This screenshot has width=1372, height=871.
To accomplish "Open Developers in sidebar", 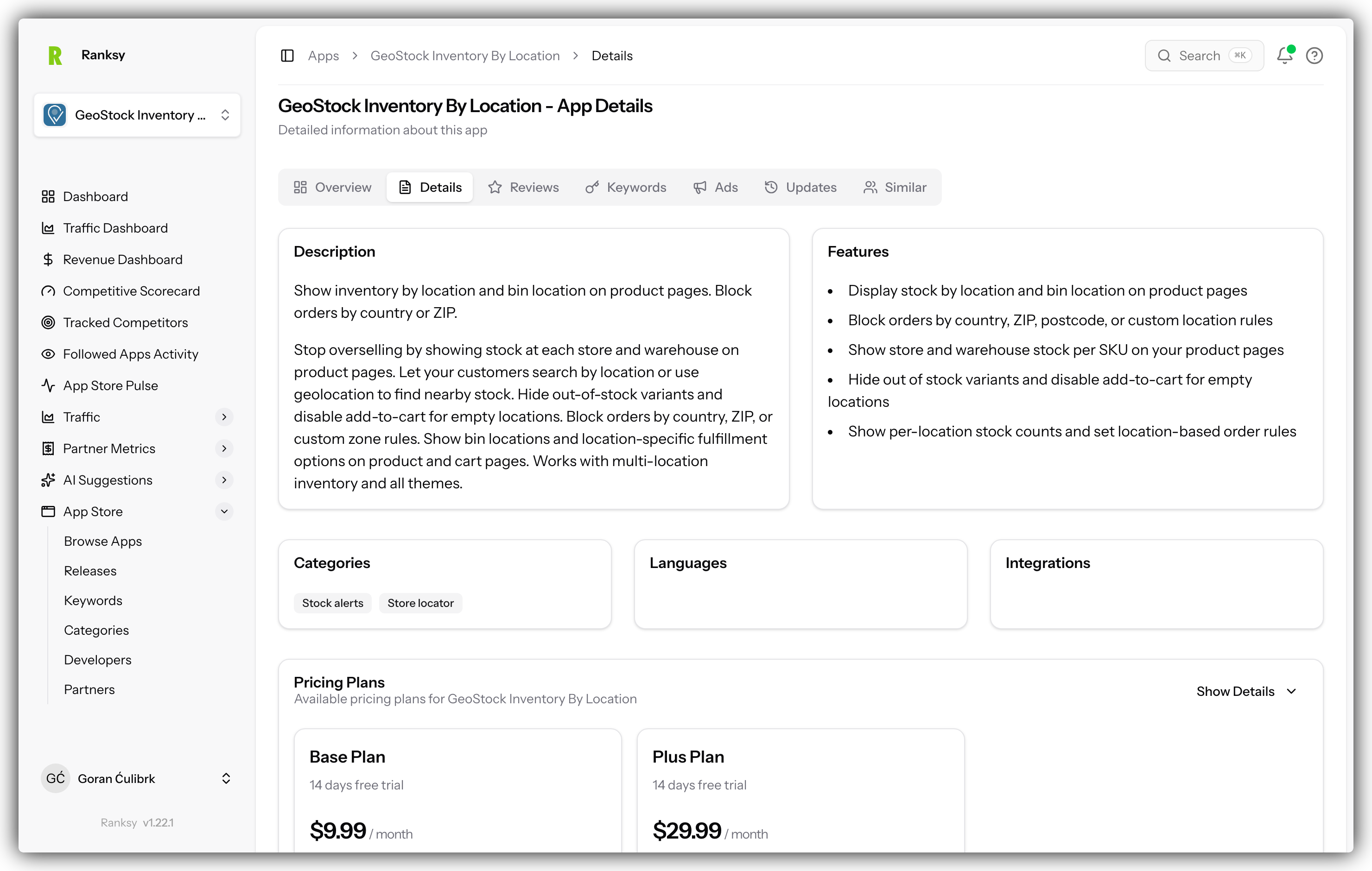I will pos(97,660).
